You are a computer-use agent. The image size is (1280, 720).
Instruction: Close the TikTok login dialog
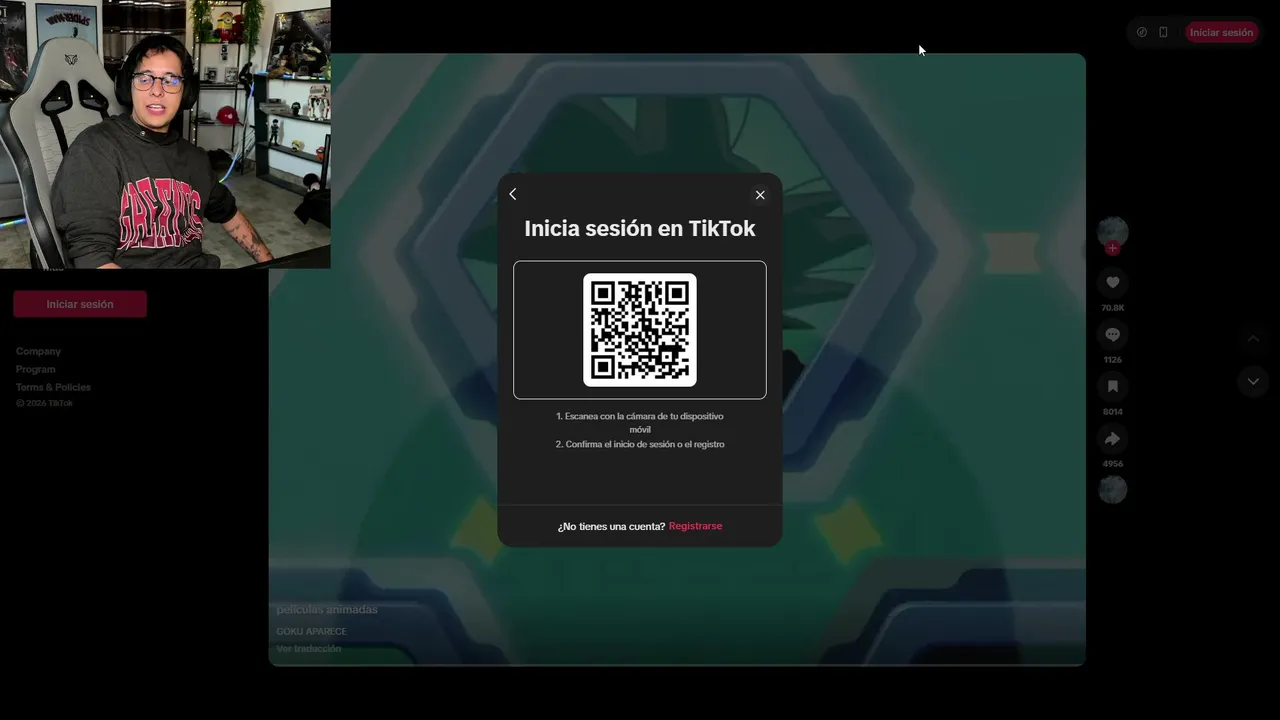[x=760, y=195]
